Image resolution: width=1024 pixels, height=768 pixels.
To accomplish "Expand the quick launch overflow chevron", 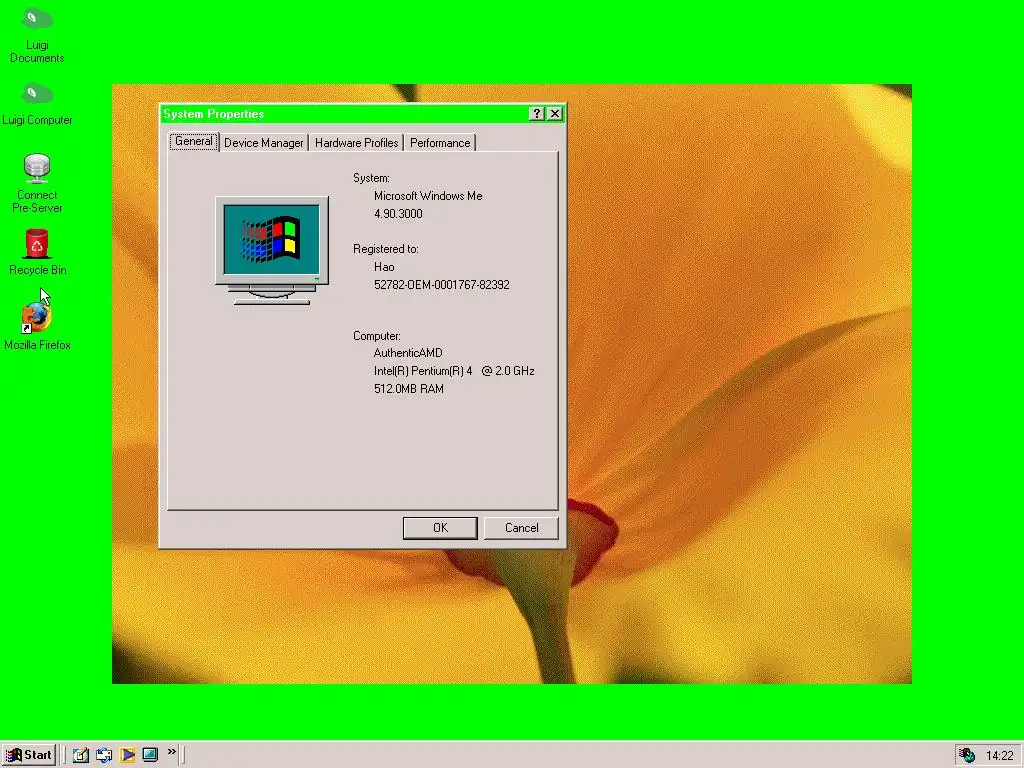I will tap(172, 752).
